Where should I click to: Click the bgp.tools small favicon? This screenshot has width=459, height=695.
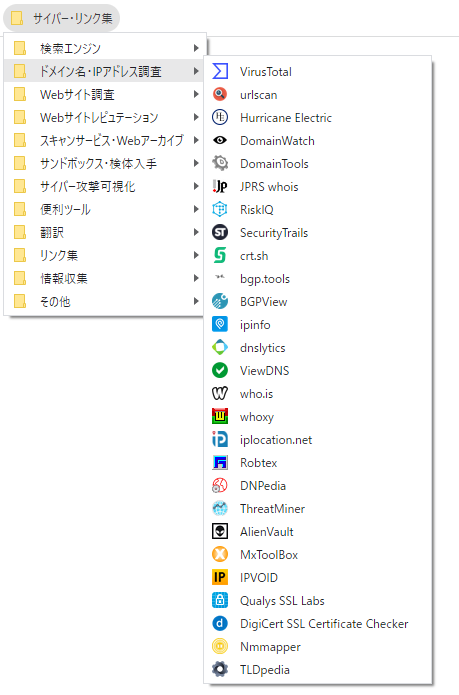pyautogui.click(x=220, y=277)
